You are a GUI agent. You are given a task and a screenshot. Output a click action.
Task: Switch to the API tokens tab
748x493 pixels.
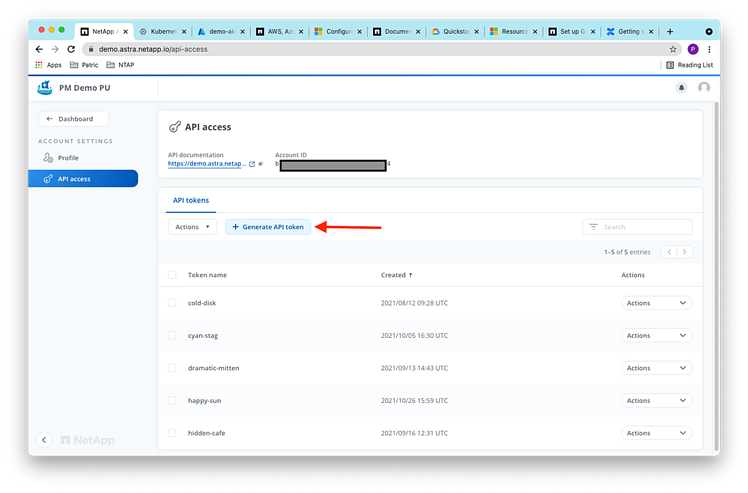(x=191, y=200)
